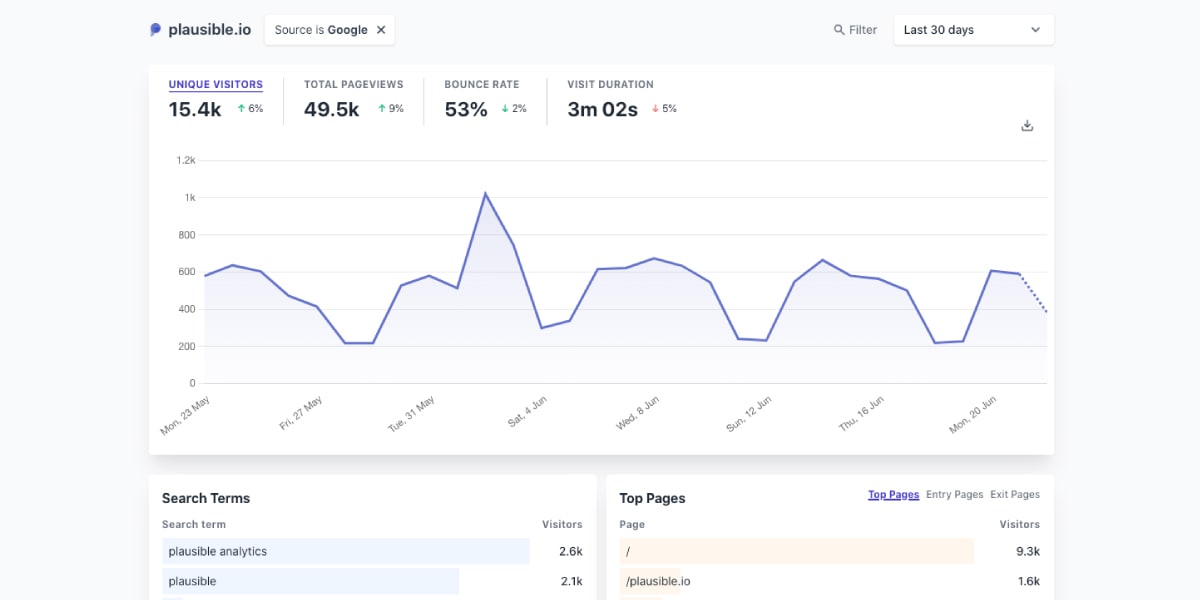Click the chart peak above 1k
Image resolution: width=1200 pixels, height=600 pixels.
click(x=485, y=193)
